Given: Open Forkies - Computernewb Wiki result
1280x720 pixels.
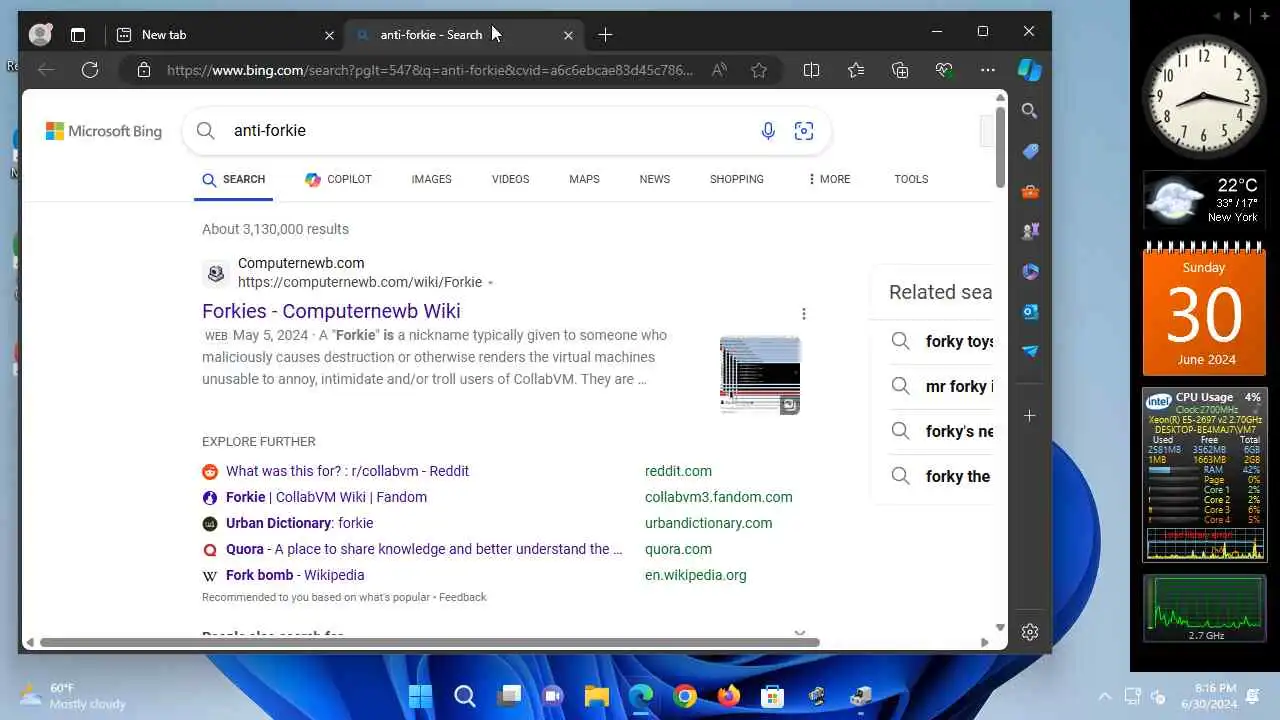Looking at the screenshot, I should 331,311.
